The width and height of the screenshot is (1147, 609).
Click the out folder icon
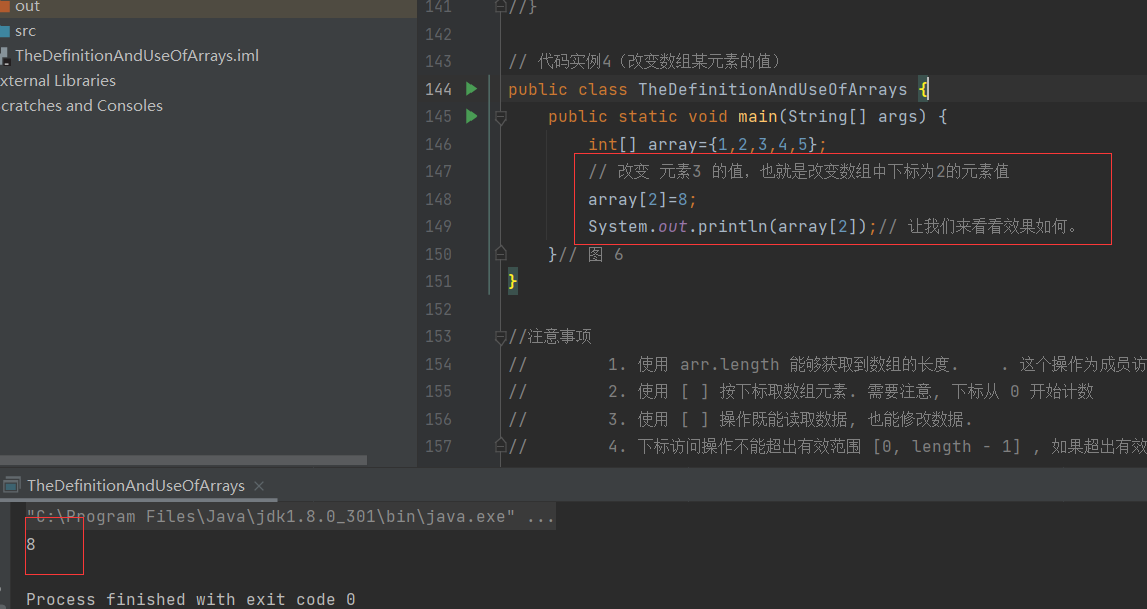[4, 7]
